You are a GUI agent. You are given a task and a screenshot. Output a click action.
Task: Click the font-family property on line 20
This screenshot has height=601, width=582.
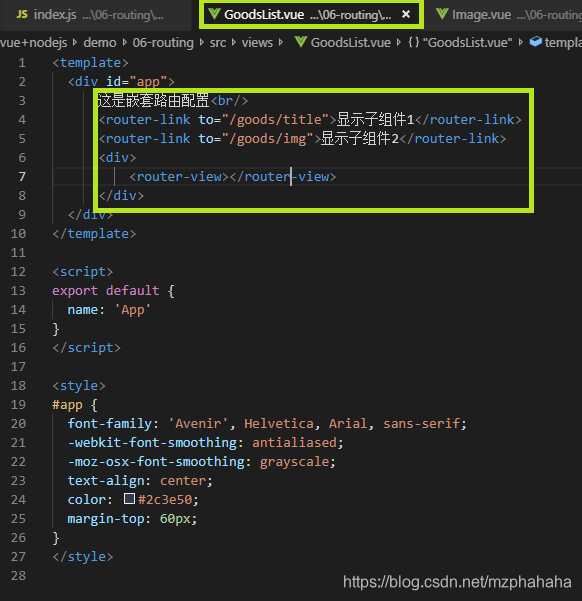pos(110,424)
